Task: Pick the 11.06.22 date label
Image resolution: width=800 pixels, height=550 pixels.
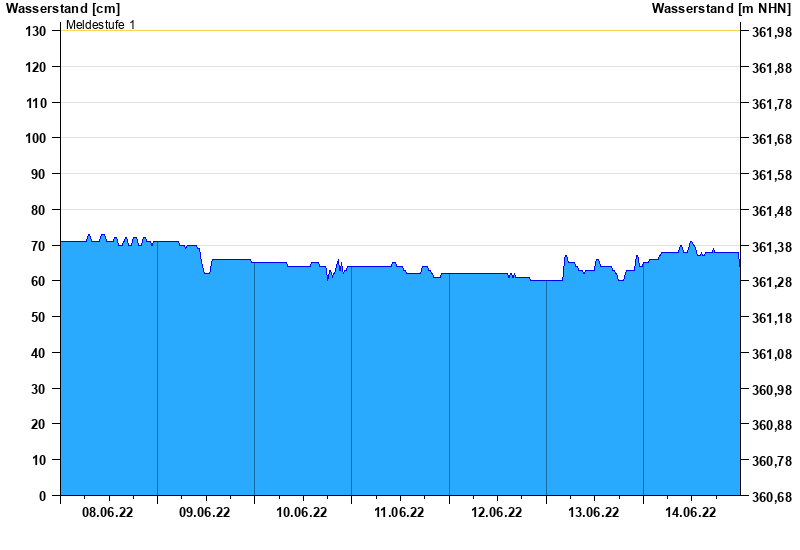Action: click(x=399, y=513)
